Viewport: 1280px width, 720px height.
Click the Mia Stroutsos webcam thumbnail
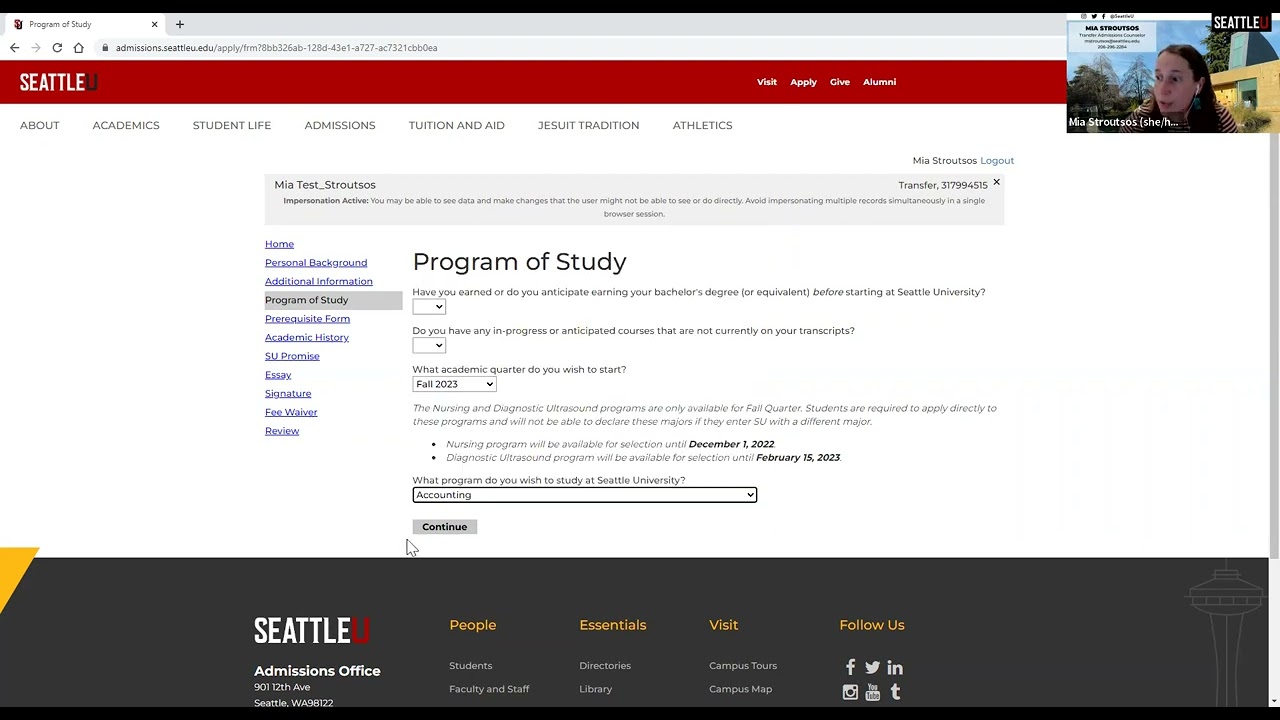[x=1173, y=72]
